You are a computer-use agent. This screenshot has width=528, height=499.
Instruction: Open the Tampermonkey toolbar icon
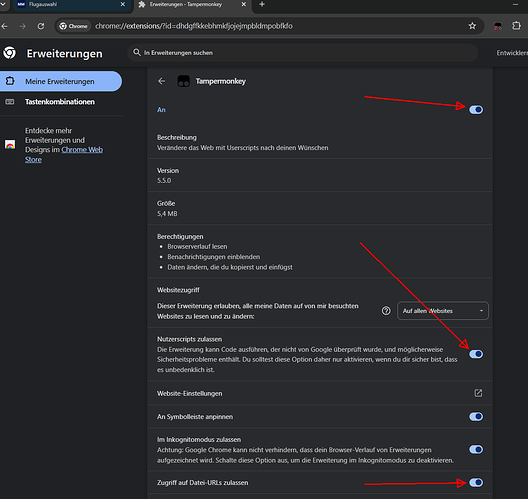498,26
